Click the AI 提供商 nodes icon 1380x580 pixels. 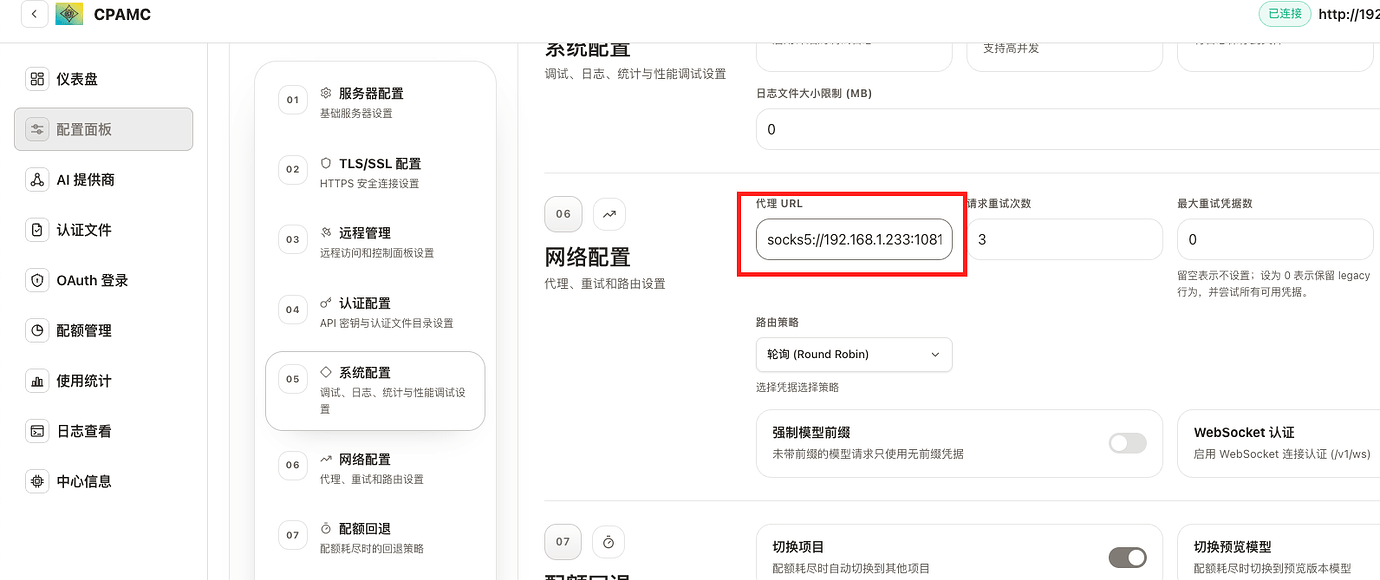click(37, 180)
